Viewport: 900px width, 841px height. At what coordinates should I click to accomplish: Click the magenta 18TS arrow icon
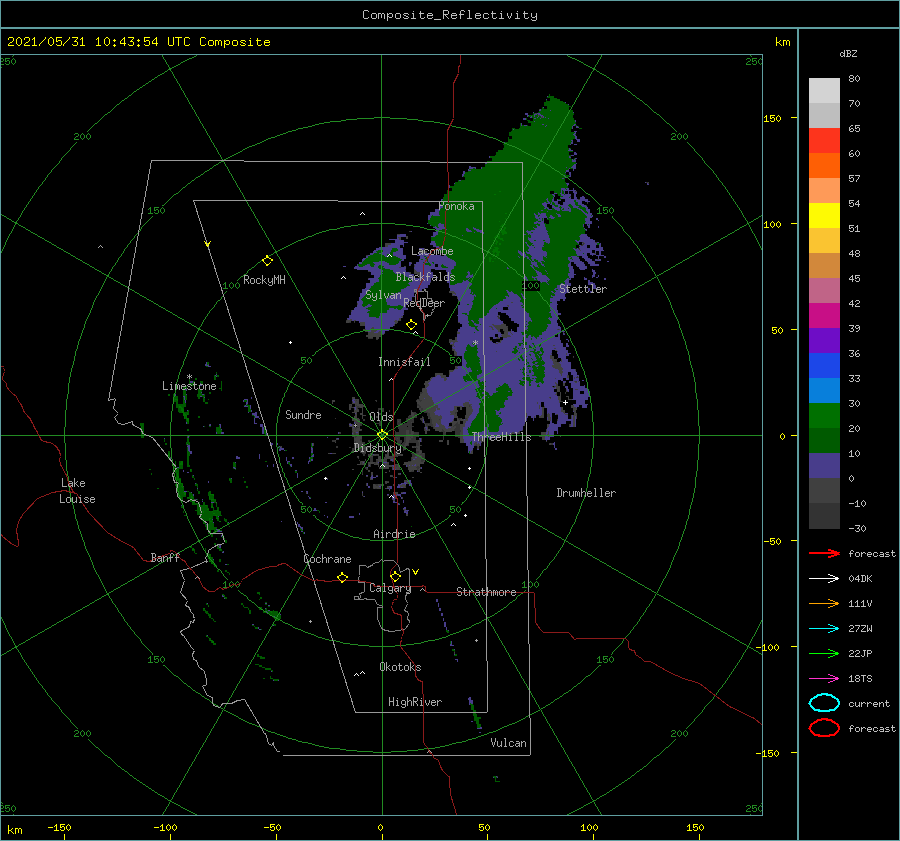(x=824, y=679)
